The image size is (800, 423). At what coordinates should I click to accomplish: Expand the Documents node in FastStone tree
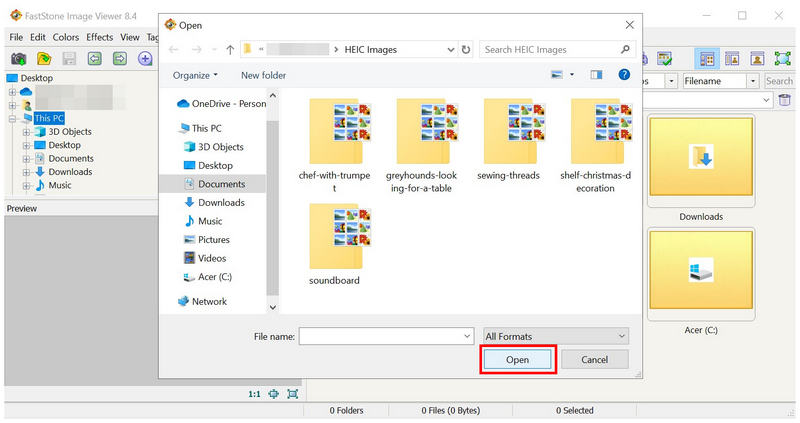(x=26, y=159)
